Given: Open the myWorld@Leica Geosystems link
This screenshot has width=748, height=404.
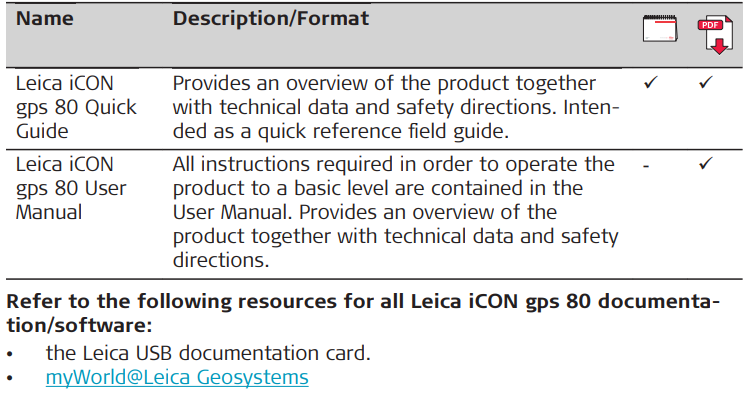Looking at the screenshot, I should 177,378.
